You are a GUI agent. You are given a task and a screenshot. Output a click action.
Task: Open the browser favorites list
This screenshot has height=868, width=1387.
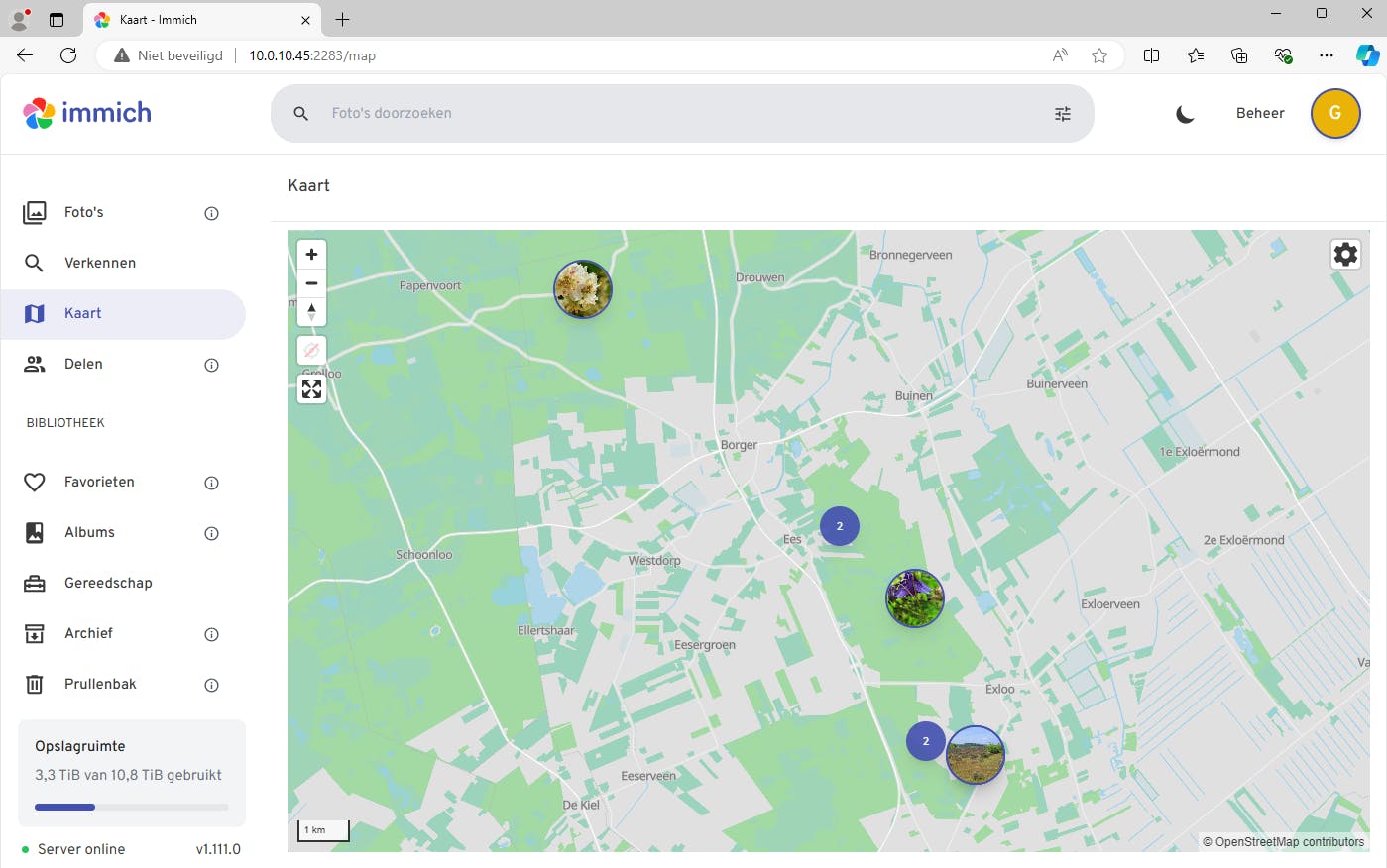[x=1196, y=55]
